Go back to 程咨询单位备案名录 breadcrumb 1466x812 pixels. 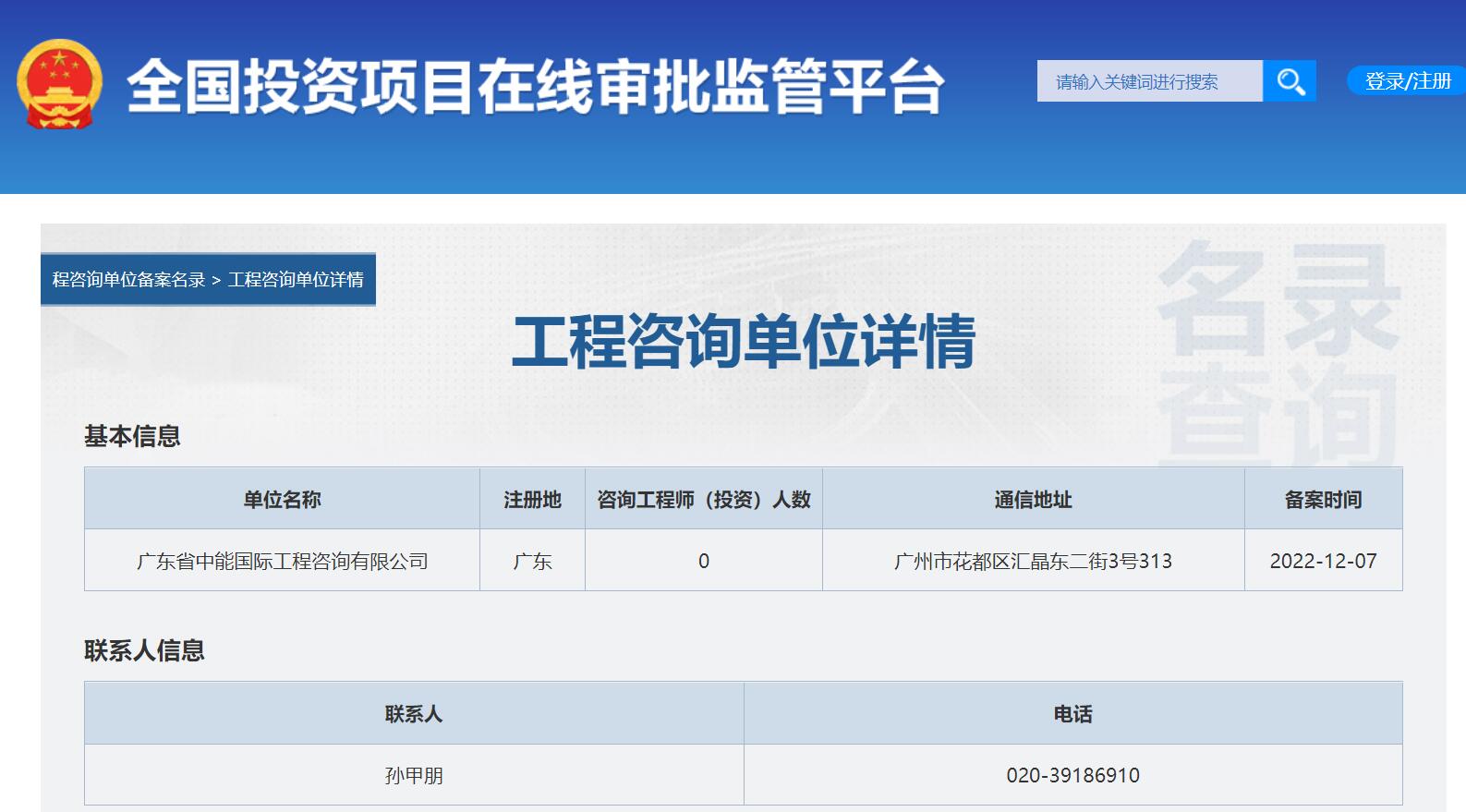[x=128, y=280]
